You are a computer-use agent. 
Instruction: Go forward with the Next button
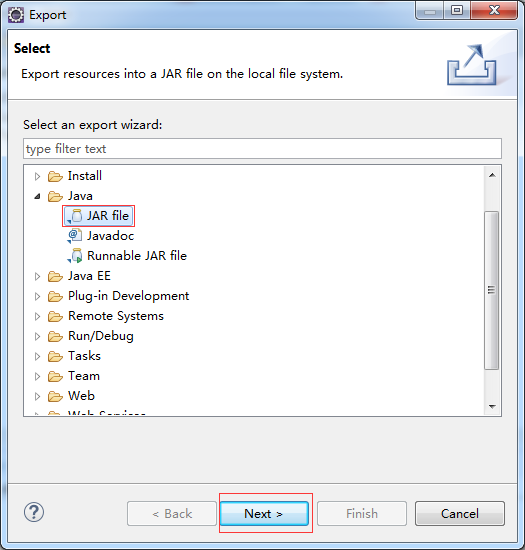click(x=264, y=514)
